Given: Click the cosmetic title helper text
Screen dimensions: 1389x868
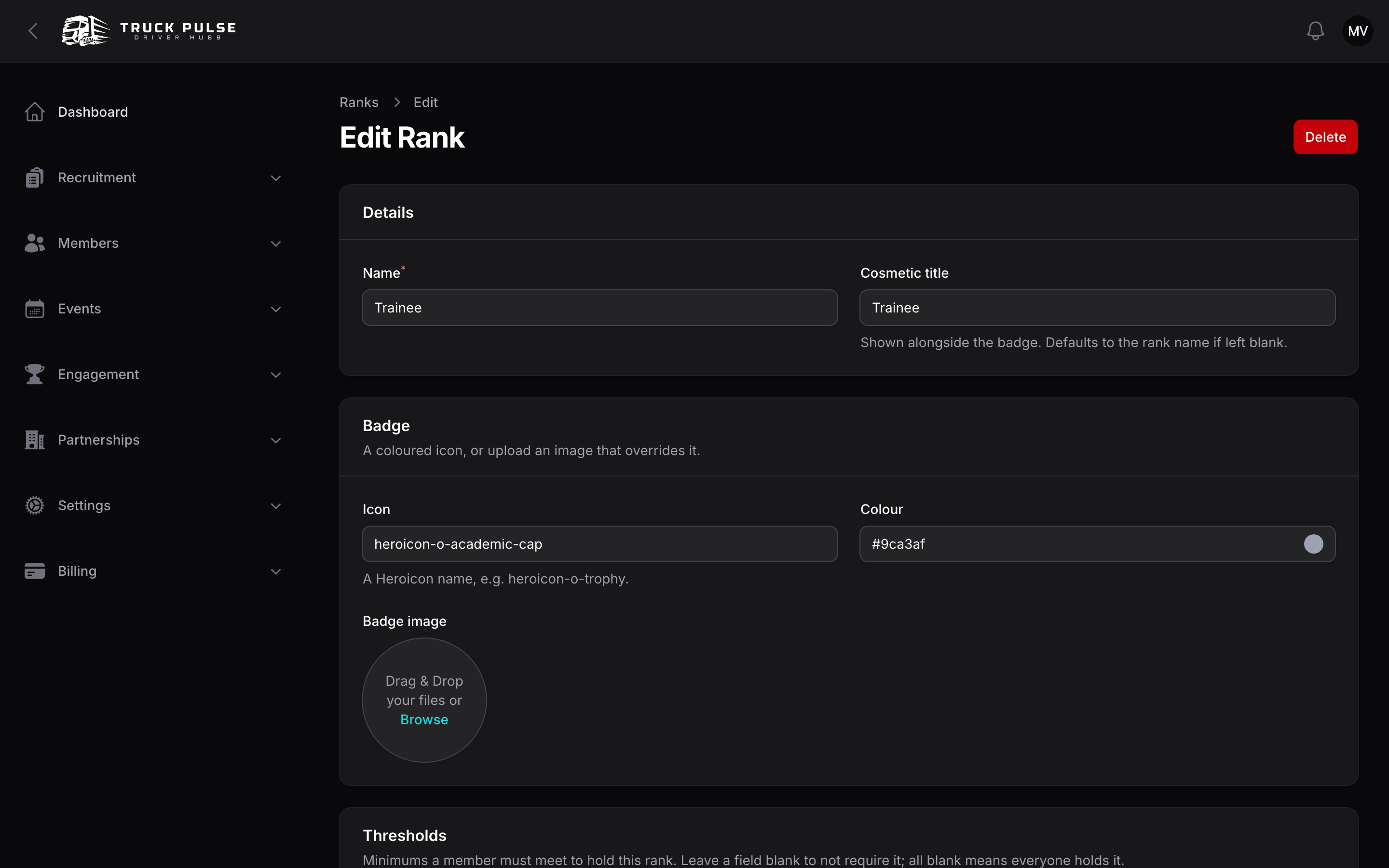Looking at the screenshot, I should pyautogui.click(x=1073, y=343).
